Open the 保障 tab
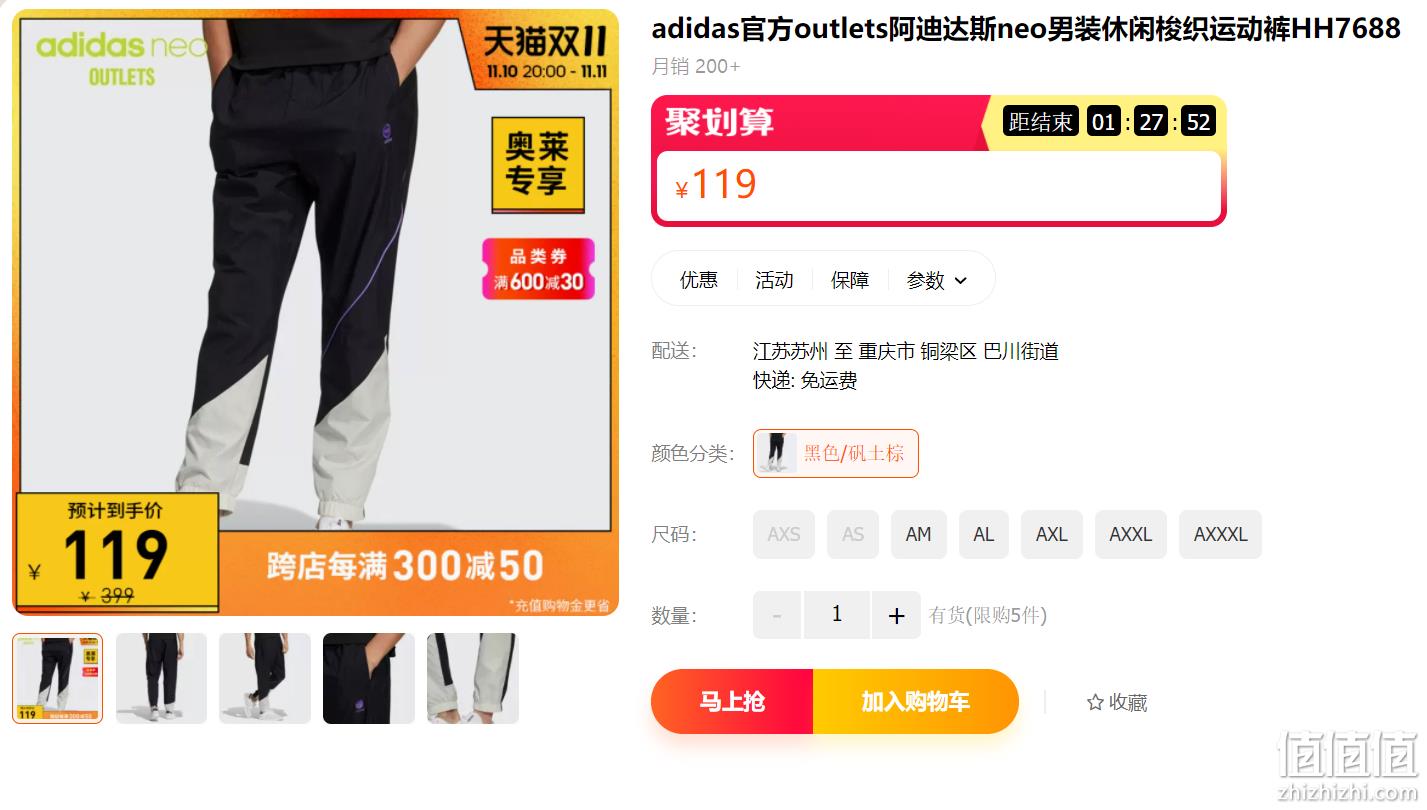 click(x=850, y=280)
